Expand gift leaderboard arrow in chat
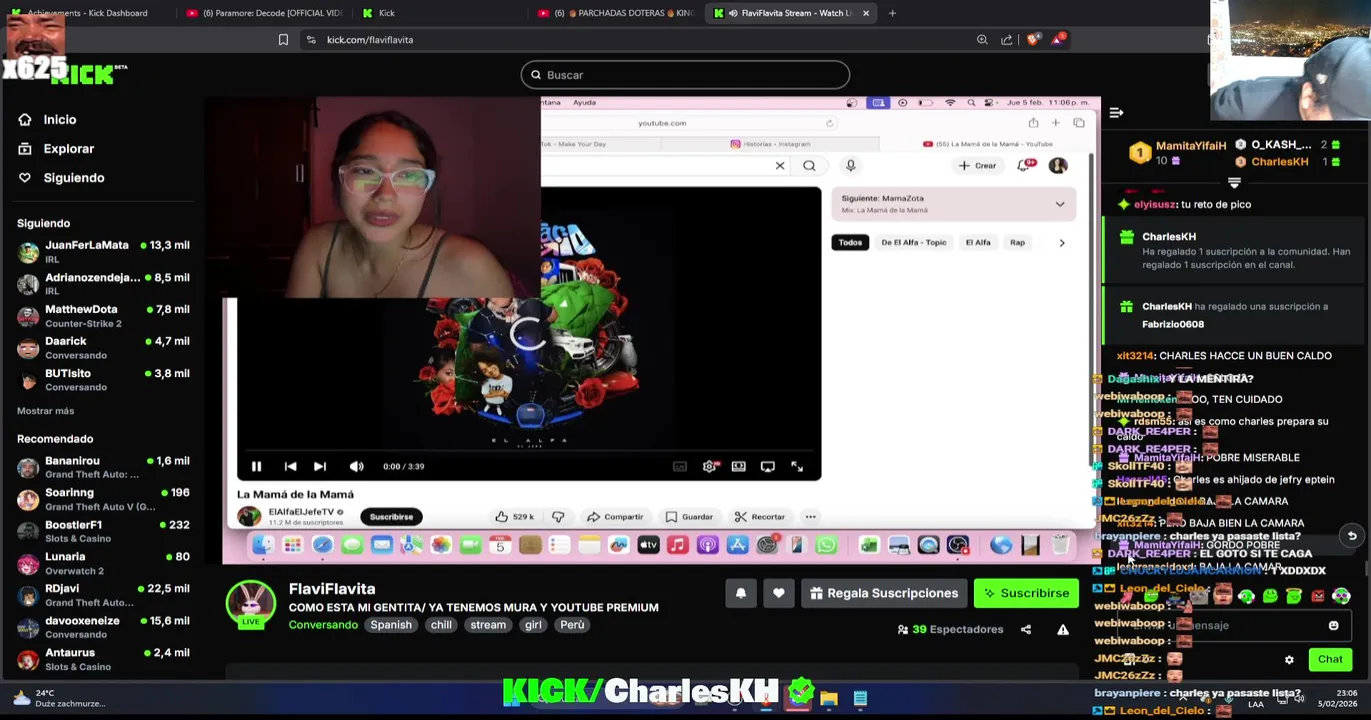Screen dimensions: 1371x720 pyautogui.click(x=1234, y=183)
